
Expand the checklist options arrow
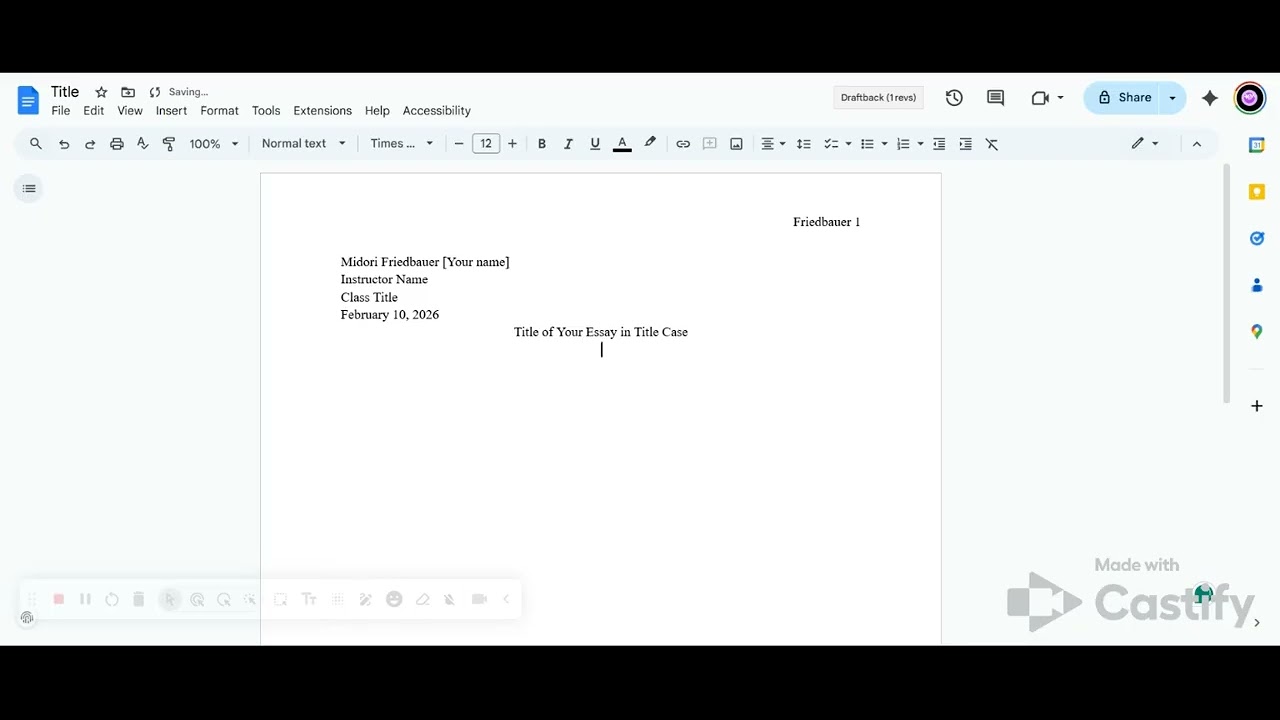pos(848,144)
